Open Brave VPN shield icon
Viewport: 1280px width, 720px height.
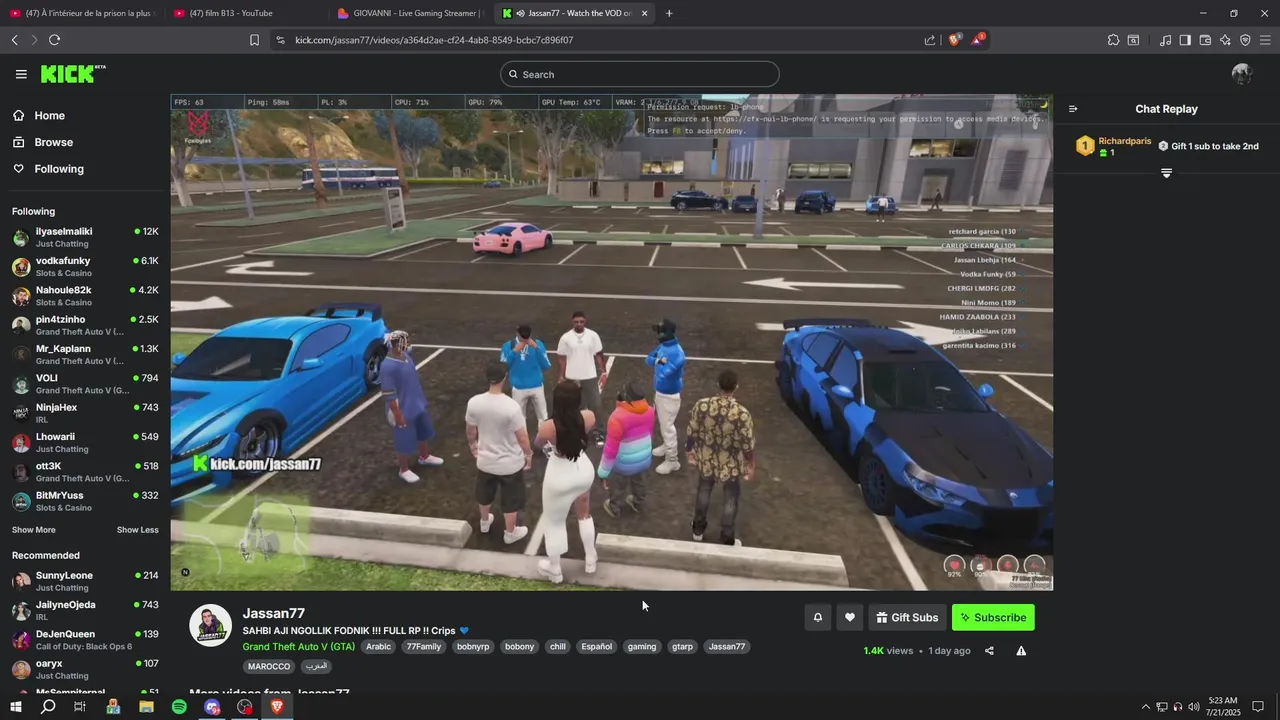click(1245, 40)
